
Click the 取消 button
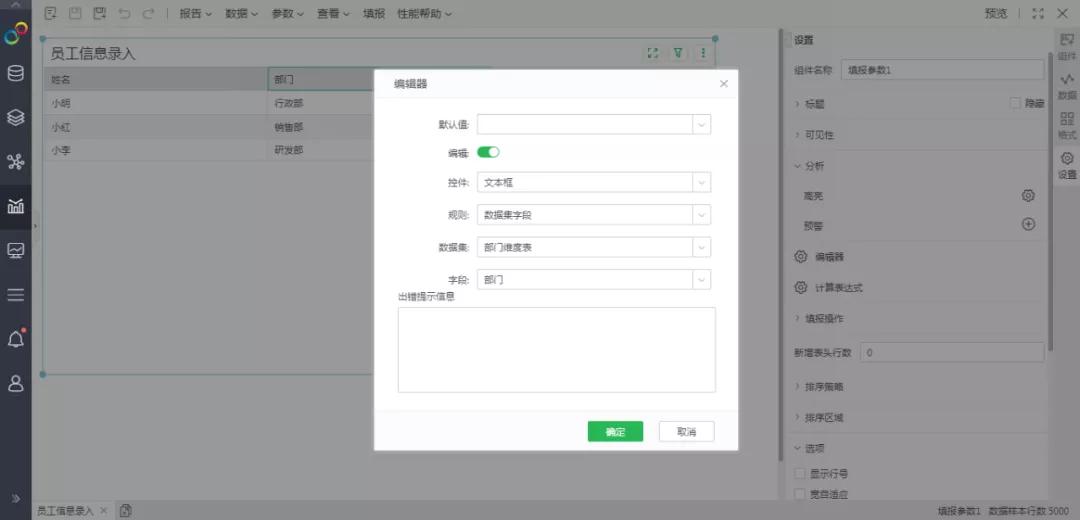[x=687, y=432]
